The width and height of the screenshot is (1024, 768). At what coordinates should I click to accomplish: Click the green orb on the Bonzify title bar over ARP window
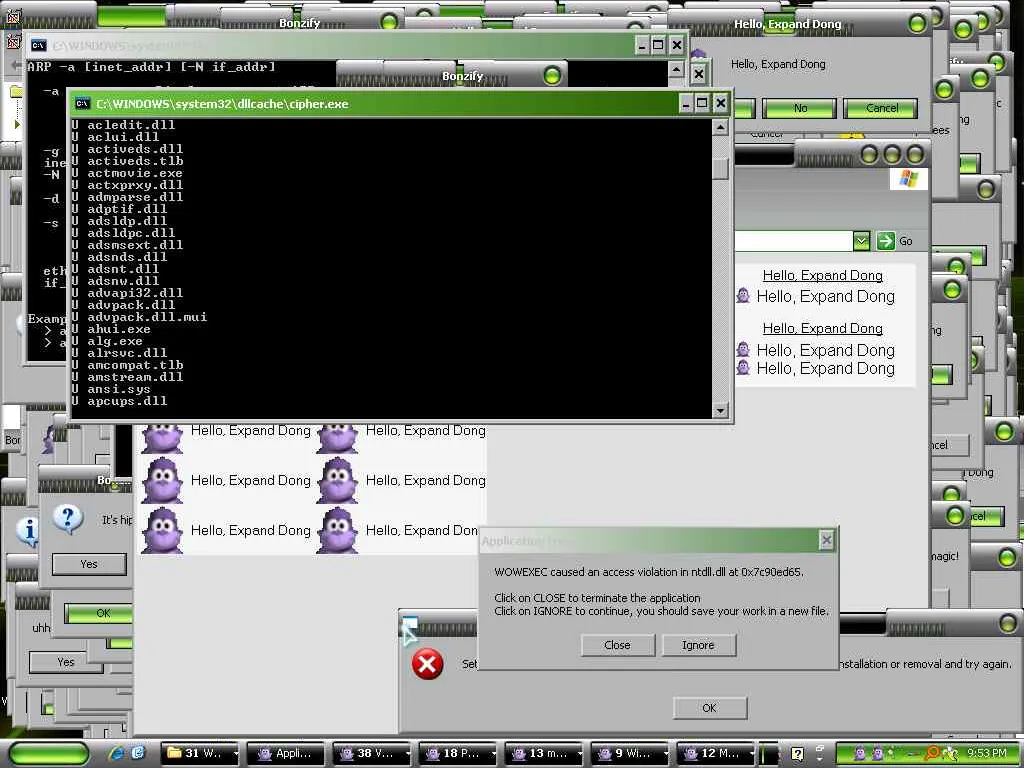552,76
